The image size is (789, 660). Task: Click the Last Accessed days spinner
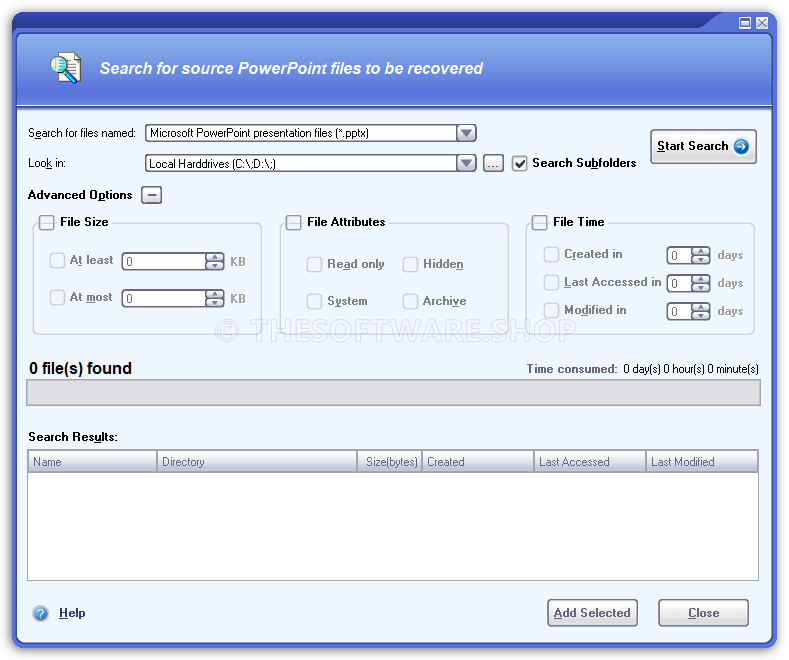[x=700, y=283]
